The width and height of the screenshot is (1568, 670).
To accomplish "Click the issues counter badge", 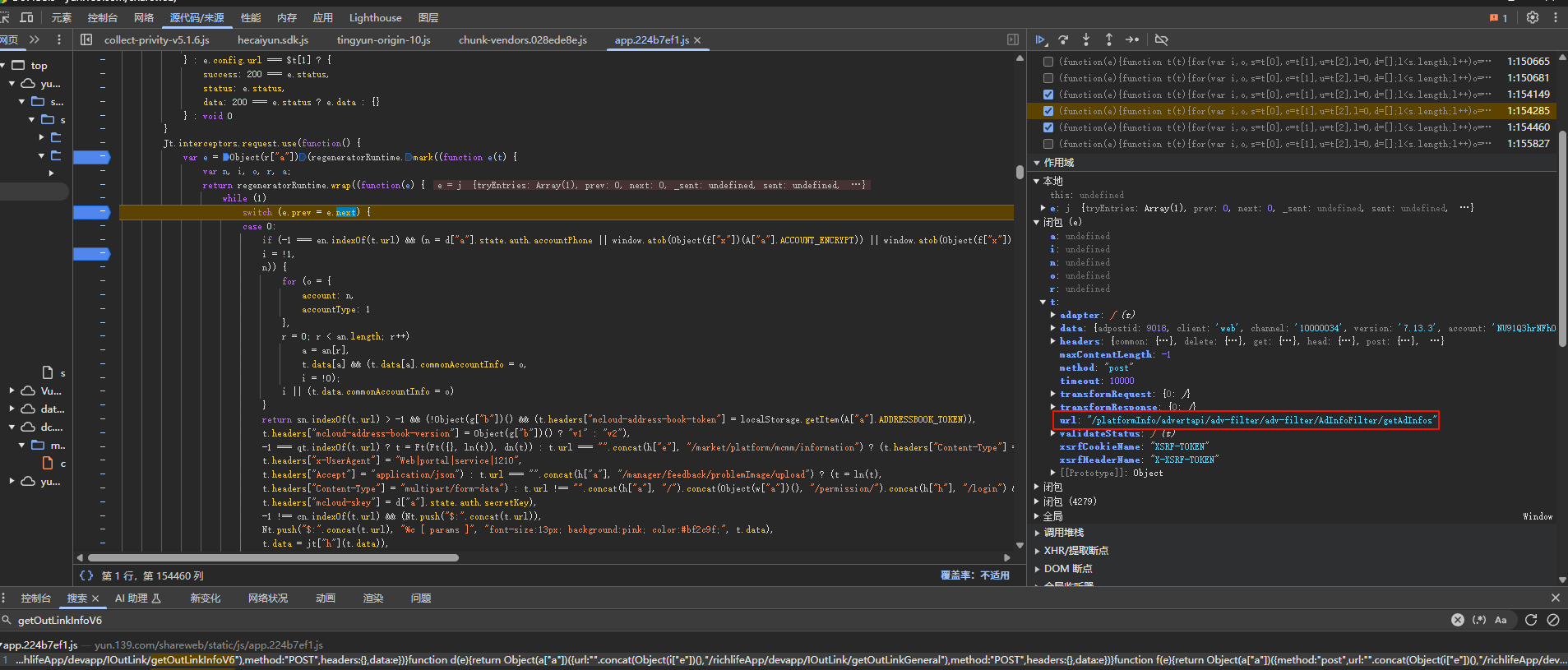I will tap(1498, 17).
